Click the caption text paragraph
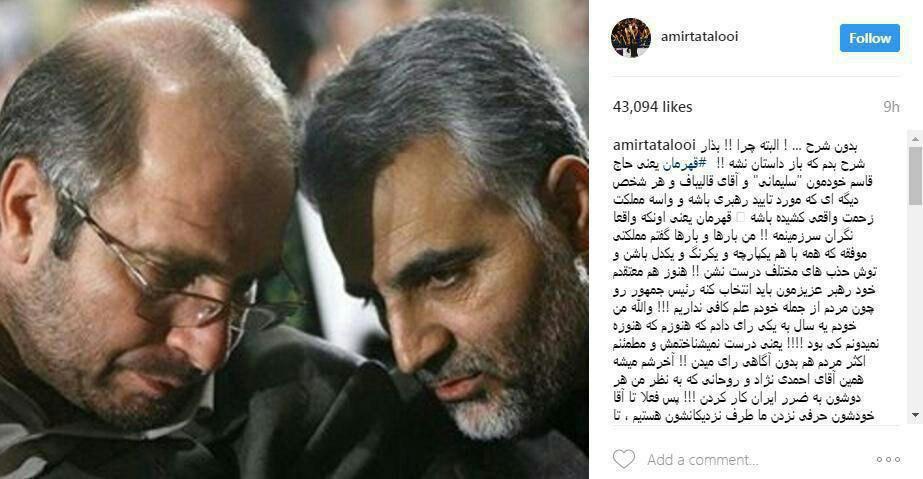 [745, 281]
